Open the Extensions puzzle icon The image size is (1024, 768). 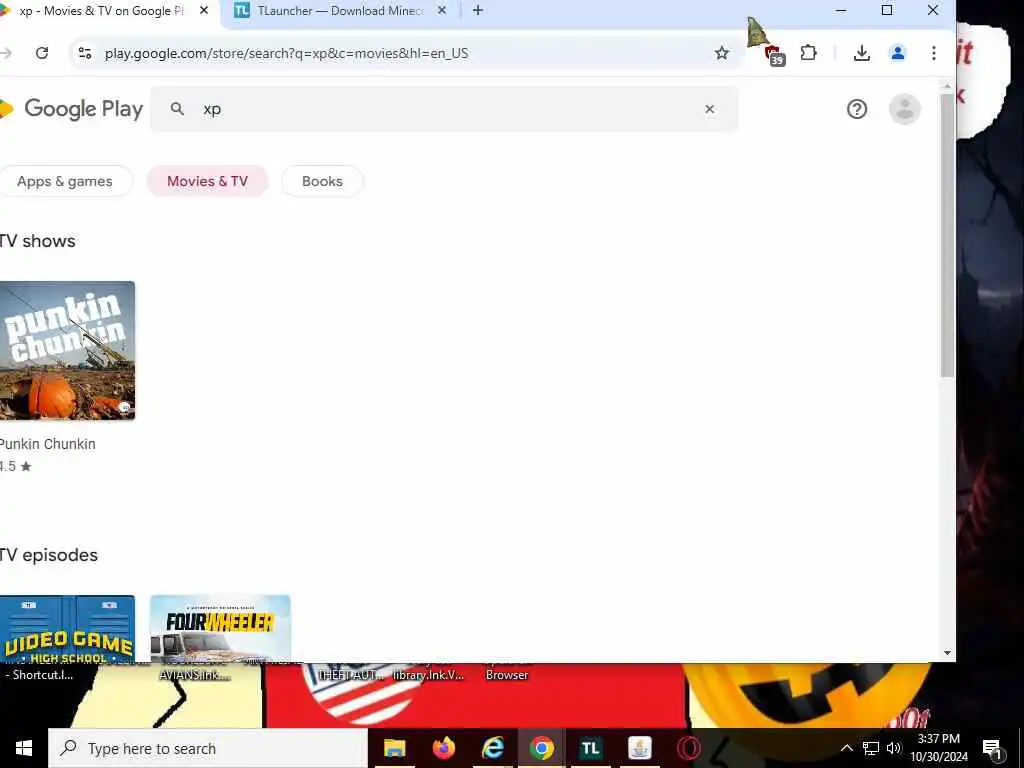808,53
